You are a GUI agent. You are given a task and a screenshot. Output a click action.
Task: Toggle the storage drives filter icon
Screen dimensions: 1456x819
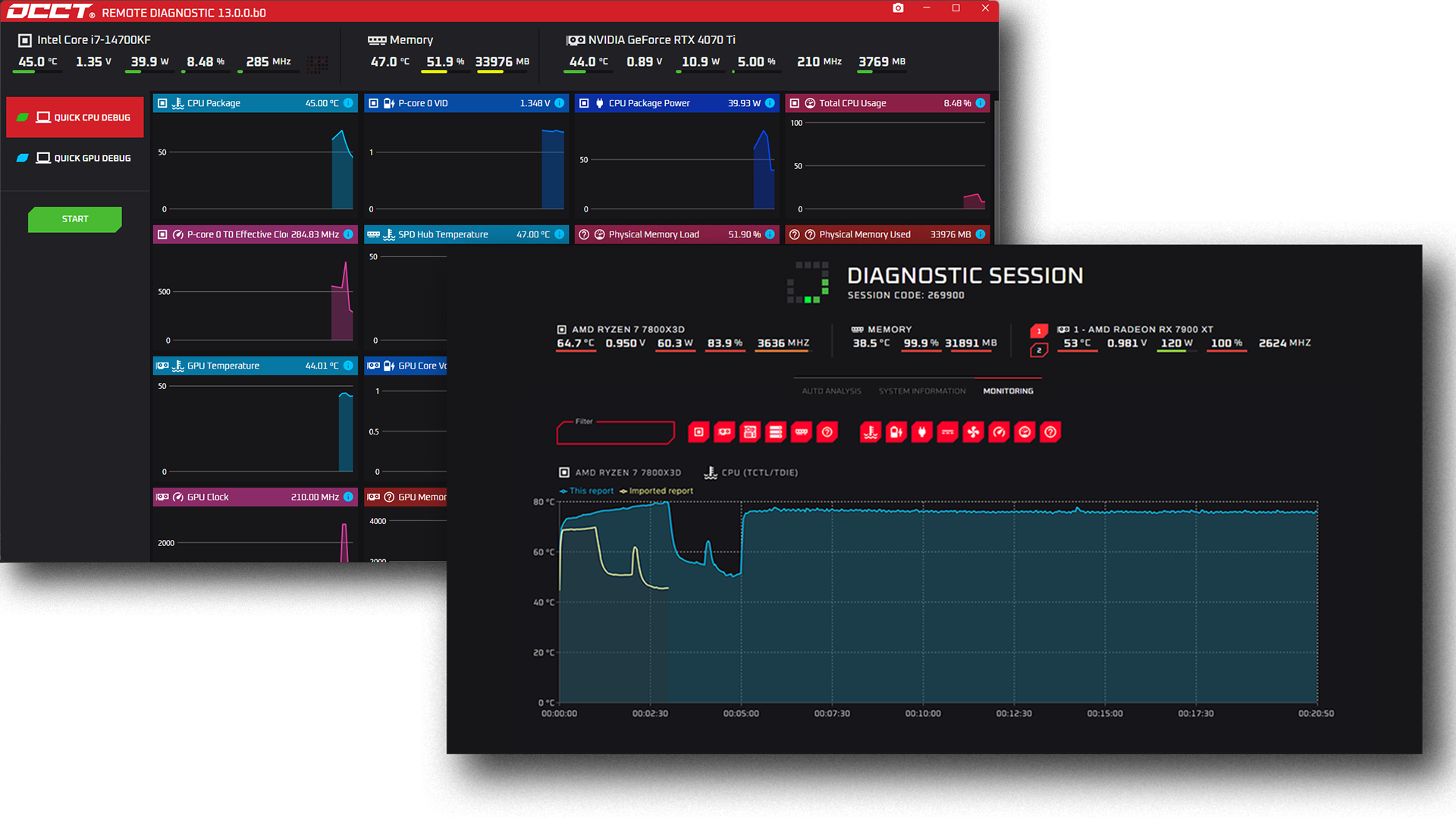(776, 432)
